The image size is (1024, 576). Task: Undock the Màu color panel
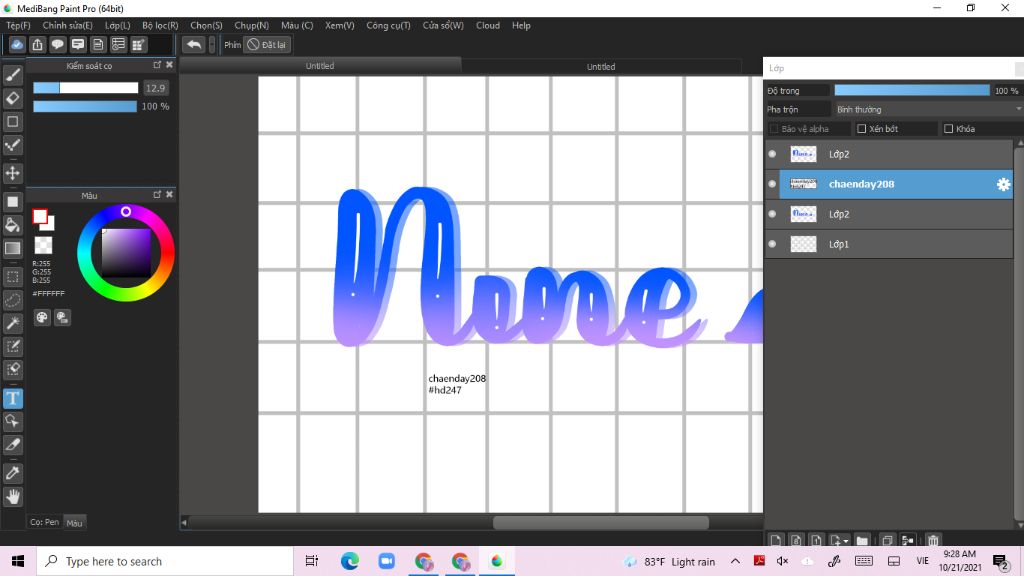[x=157, y=195]
